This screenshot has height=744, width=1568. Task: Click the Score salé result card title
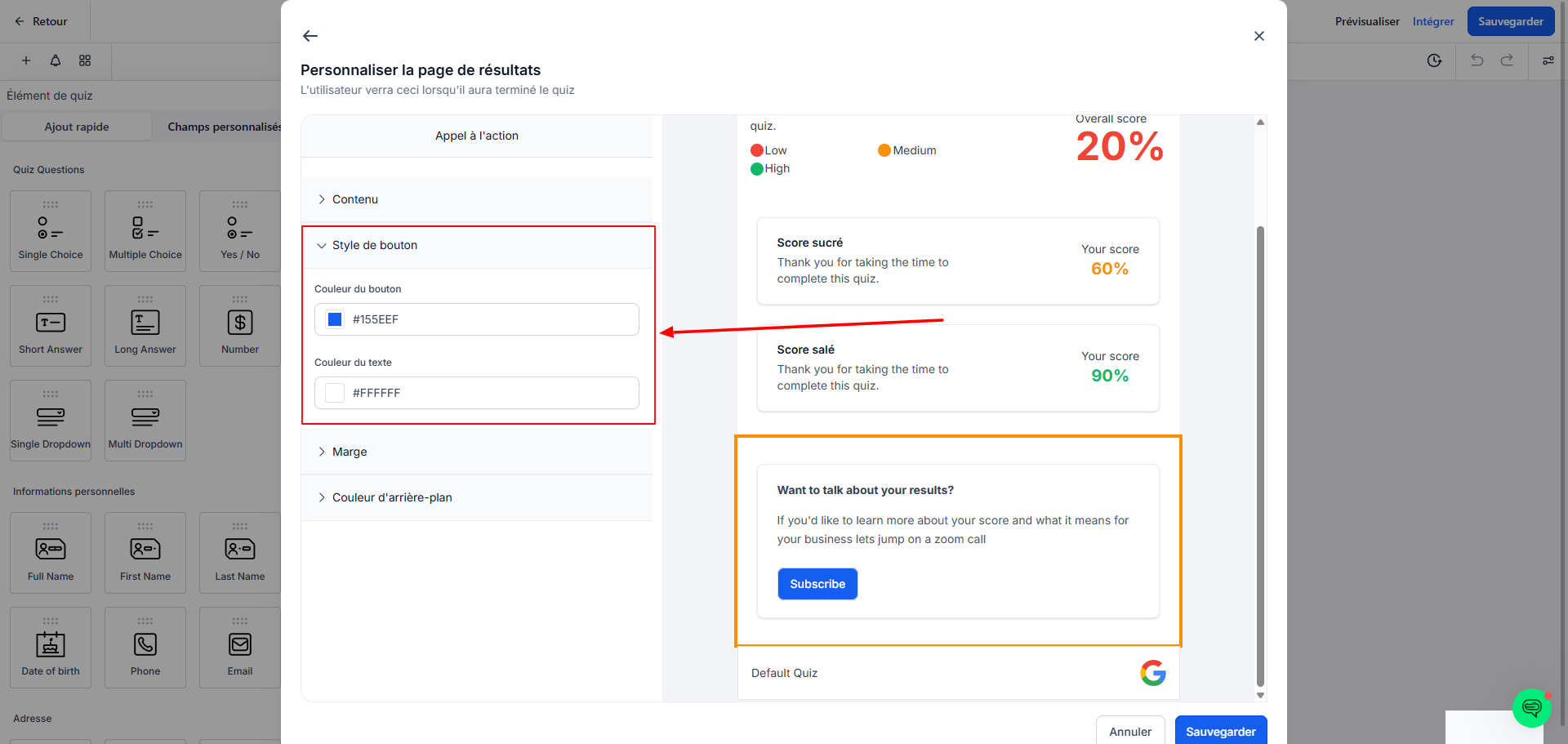pyautogui.click(x=805, y=350)
